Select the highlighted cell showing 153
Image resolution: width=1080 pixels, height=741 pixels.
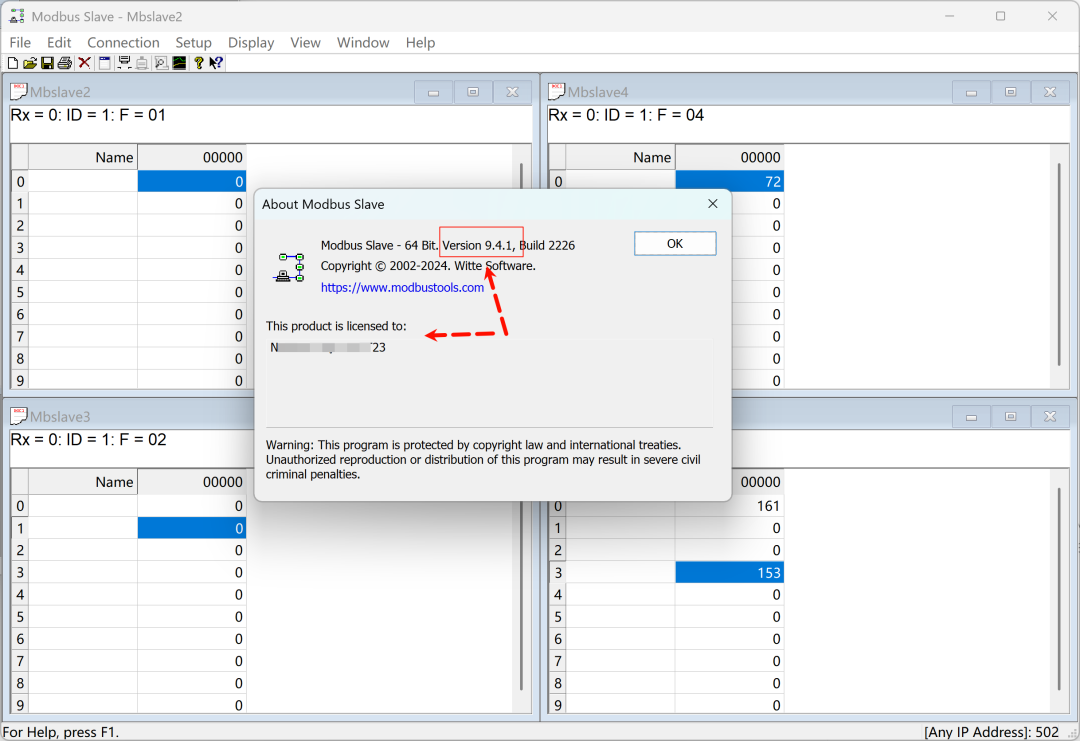click(729, 572)
